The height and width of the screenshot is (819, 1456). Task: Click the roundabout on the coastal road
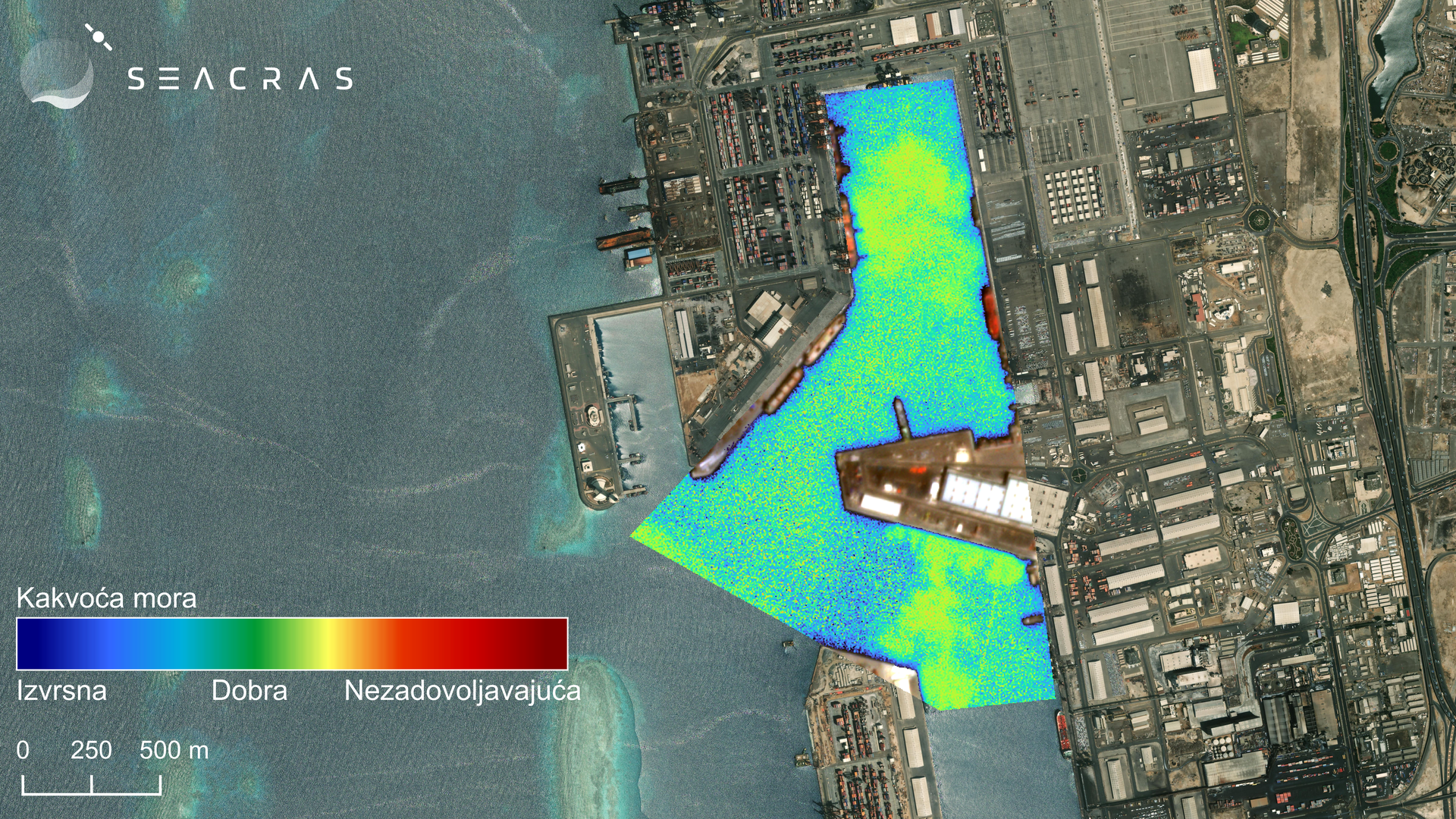[x=1258, y=221]
